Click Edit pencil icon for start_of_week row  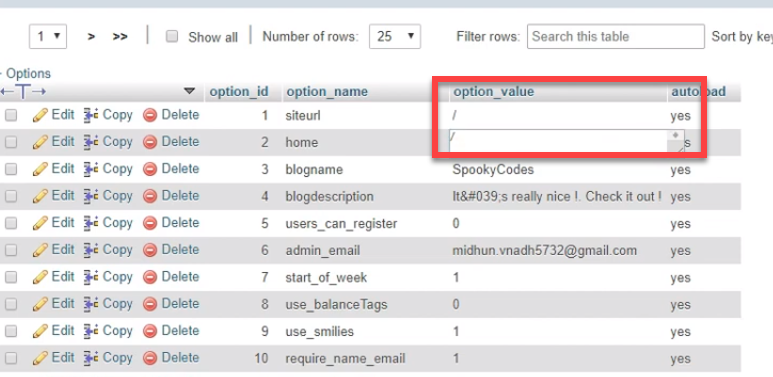40,277
